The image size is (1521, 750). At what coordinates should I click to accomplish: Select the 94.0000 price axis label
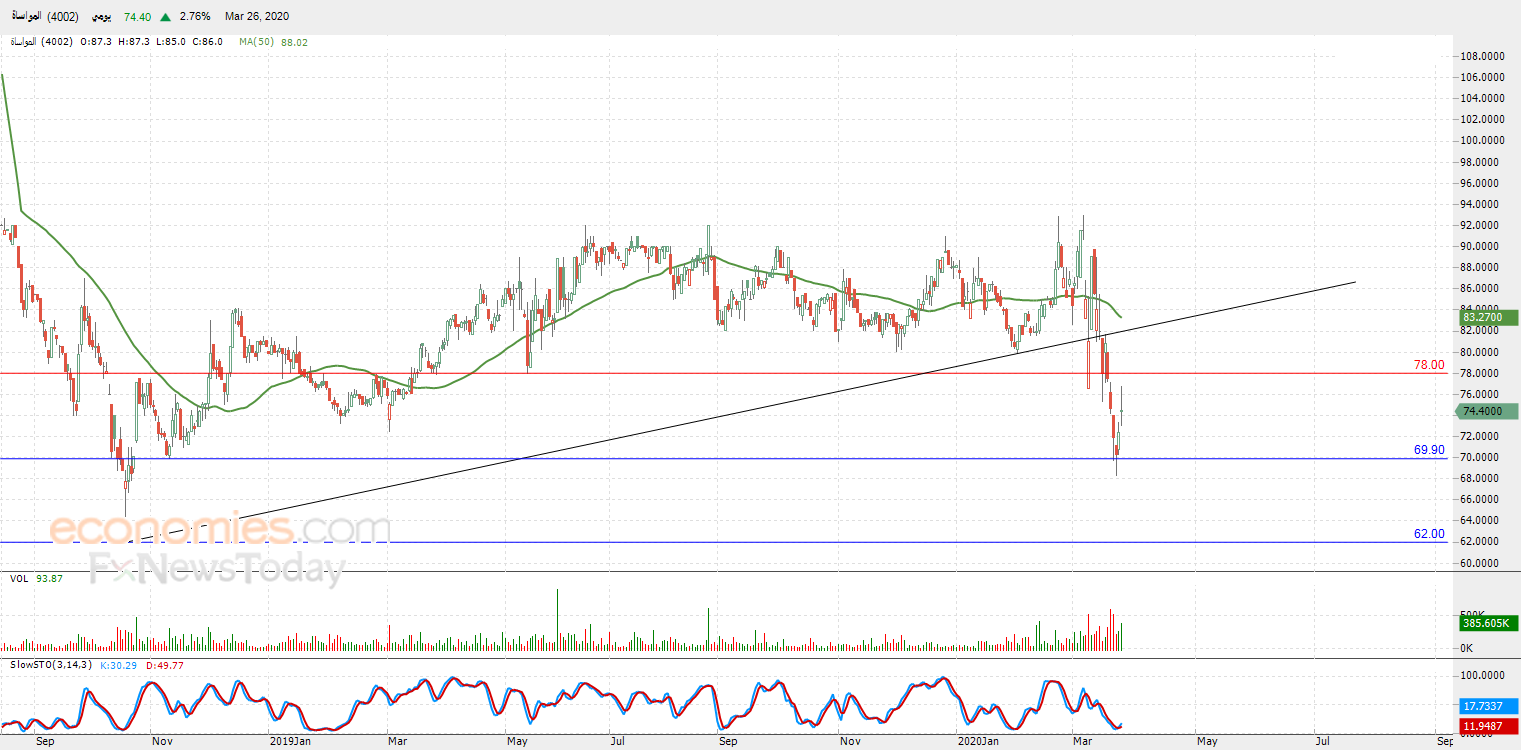tap(1481, 204)
